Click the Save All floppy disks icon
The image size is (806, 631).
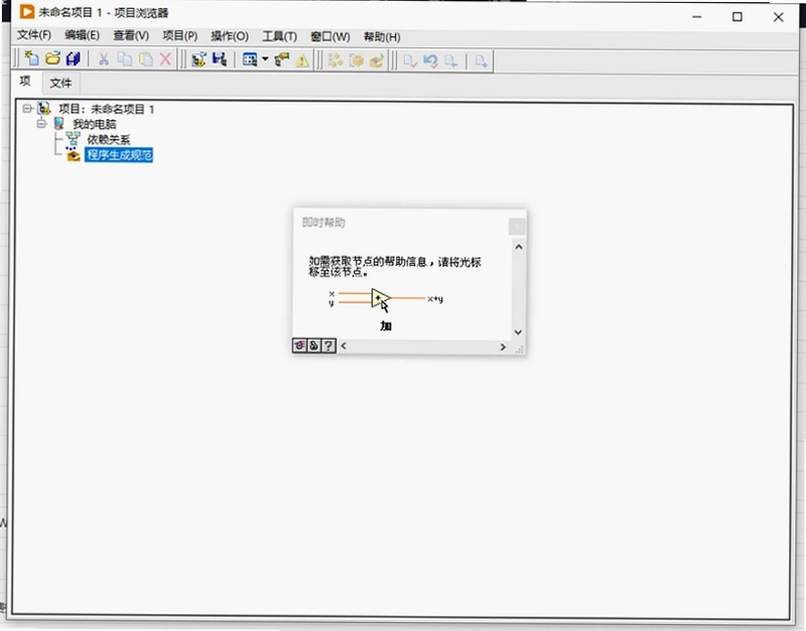(74, 59)
